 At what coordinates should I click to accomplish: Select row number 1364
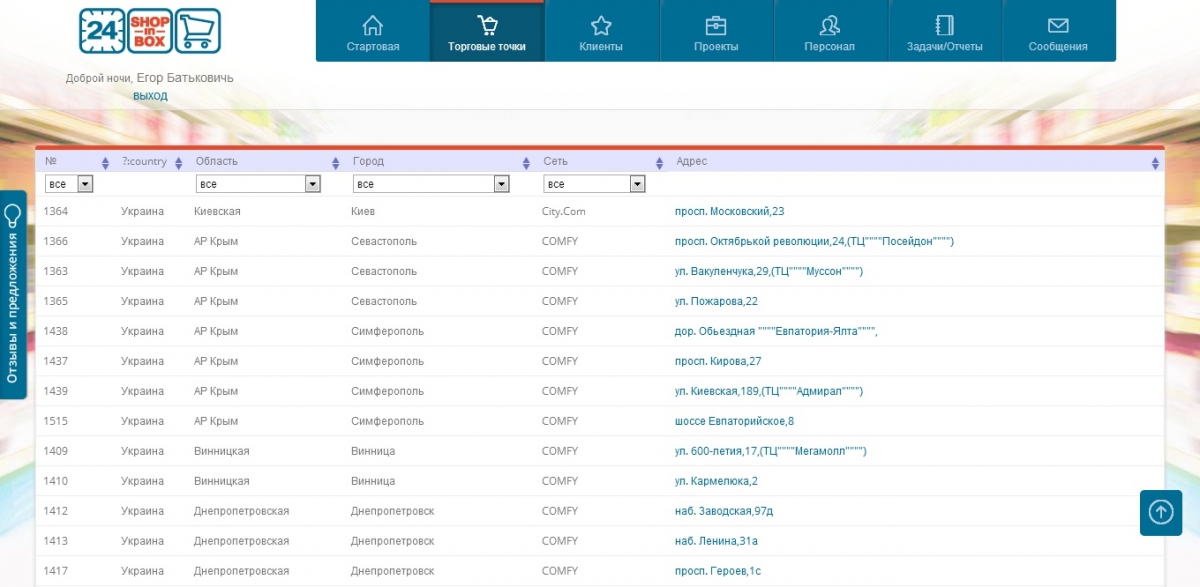coord(56,212)
